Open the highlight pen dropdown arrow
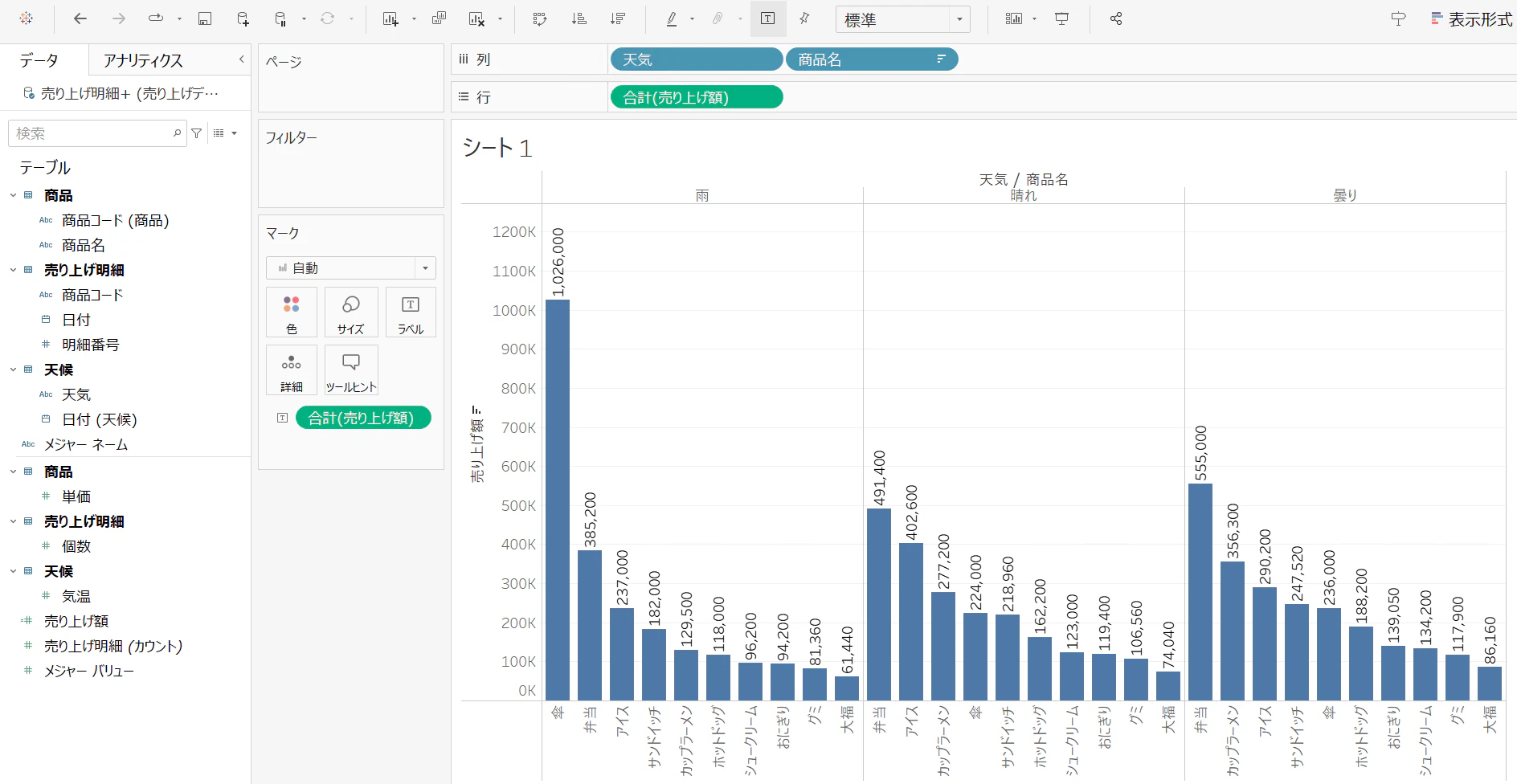Screen dimensions: 1517x784 pyautogui.click(x=692, y=18)
